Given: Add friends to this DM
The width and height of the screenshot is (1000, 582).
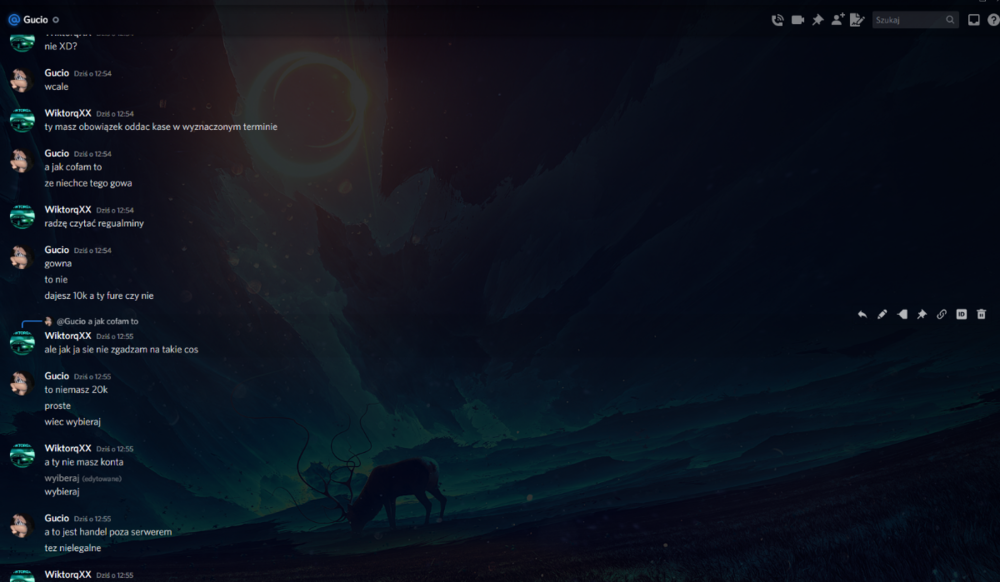Looking at the screenshot, I should click(x=837, y=20).
